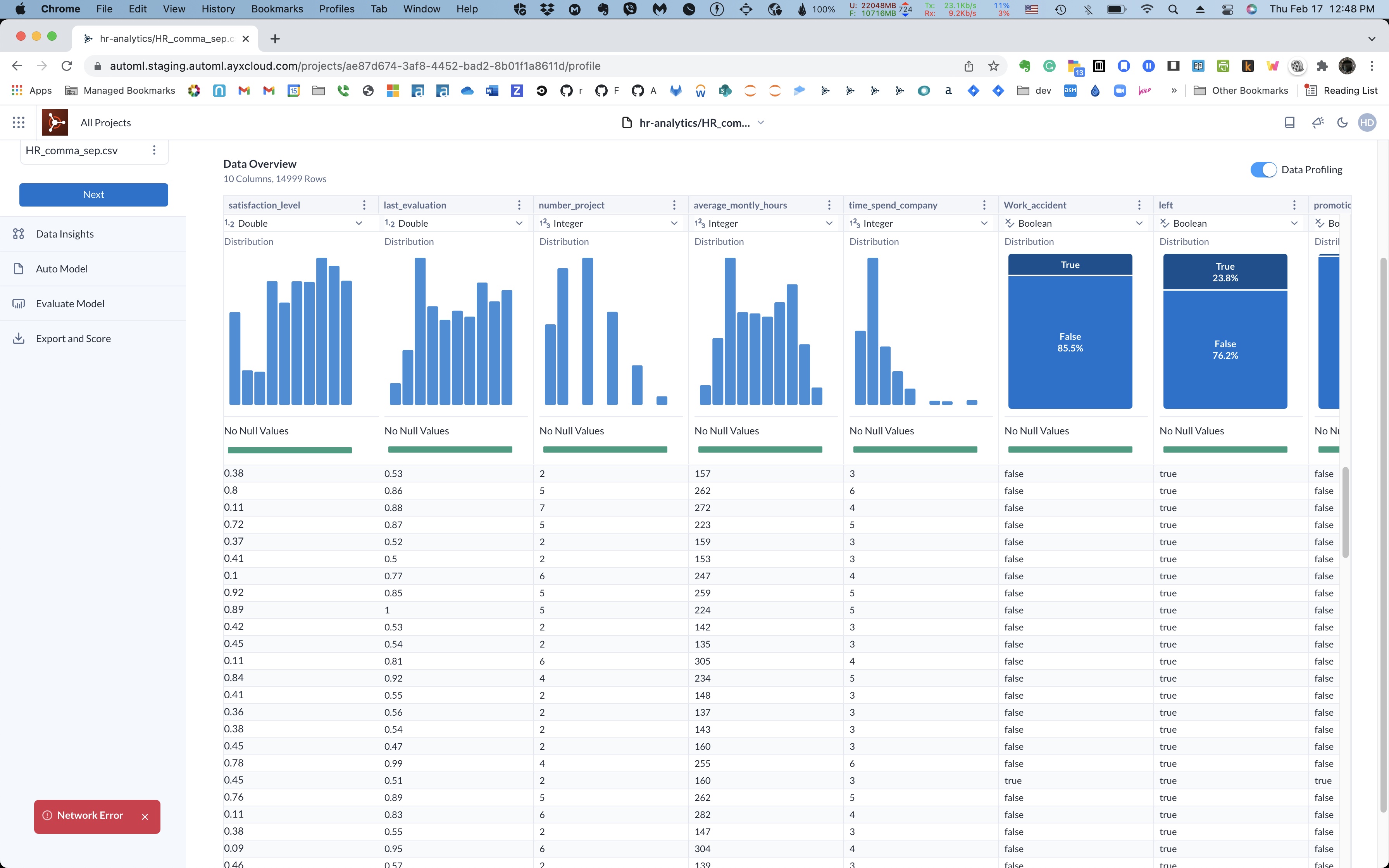Open the HD profile avatar menu

click(x=1367, y=122)
